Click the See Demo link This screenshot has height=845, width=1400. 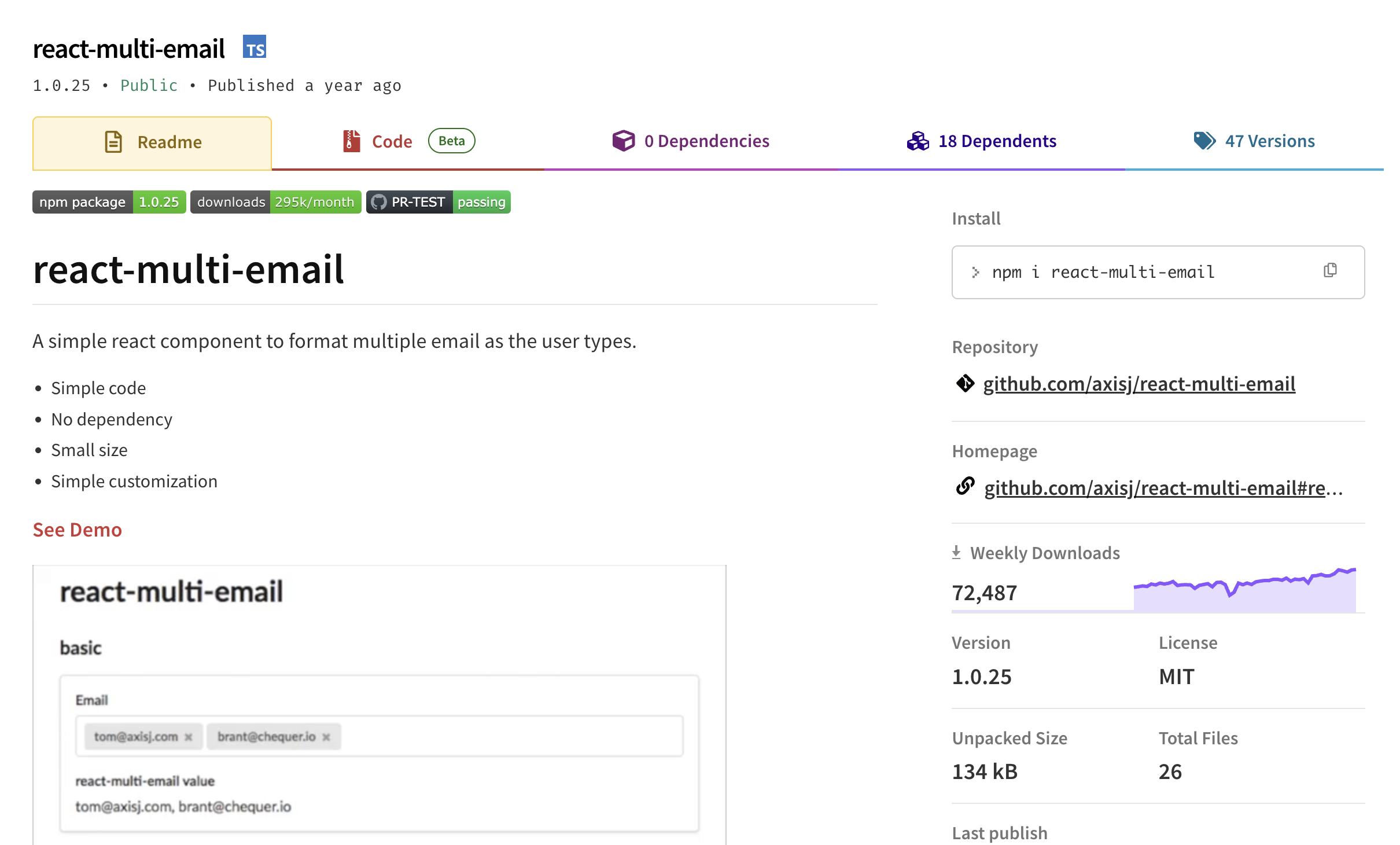pos(77,530)
